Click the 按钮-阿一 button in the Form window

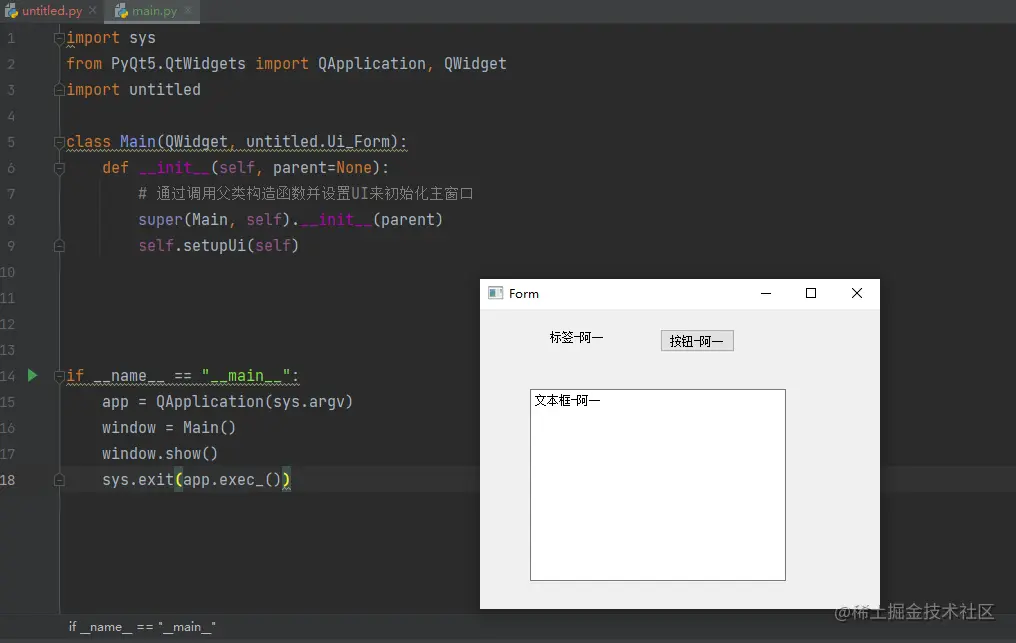[x=697, y=341]
